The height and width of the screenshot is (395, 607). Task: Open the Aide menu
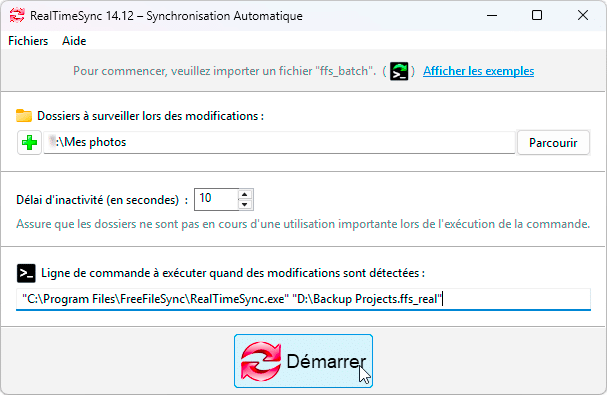(x=74, y=41)
